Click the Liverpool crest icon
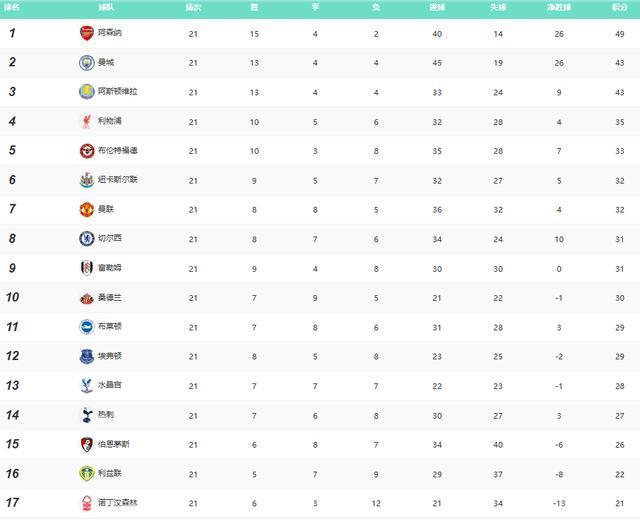 coord(86,121)
